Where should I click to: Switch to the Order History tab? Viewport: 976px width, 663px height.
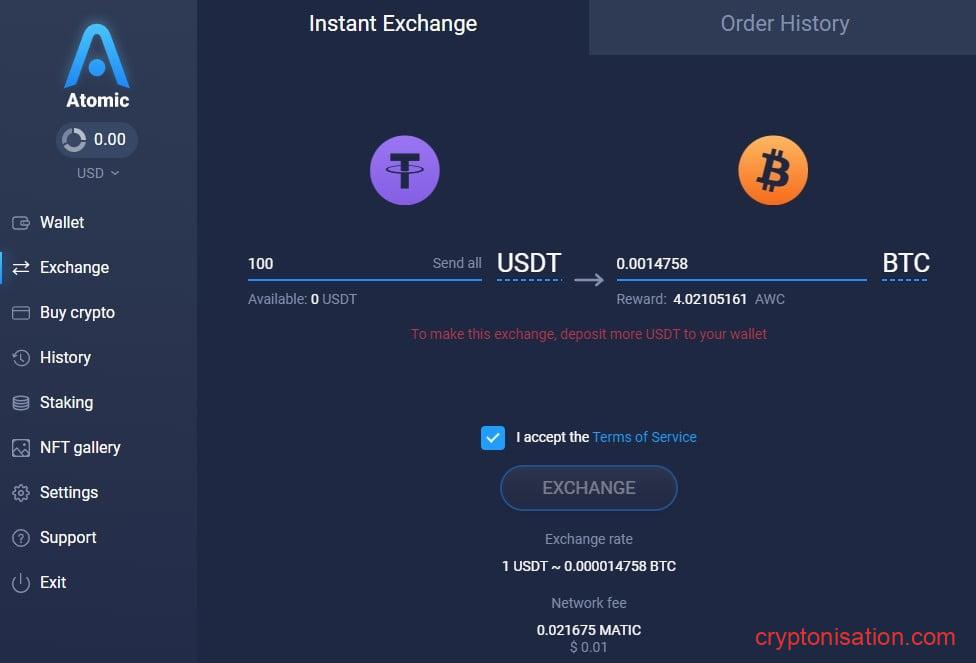coord(784,24)
